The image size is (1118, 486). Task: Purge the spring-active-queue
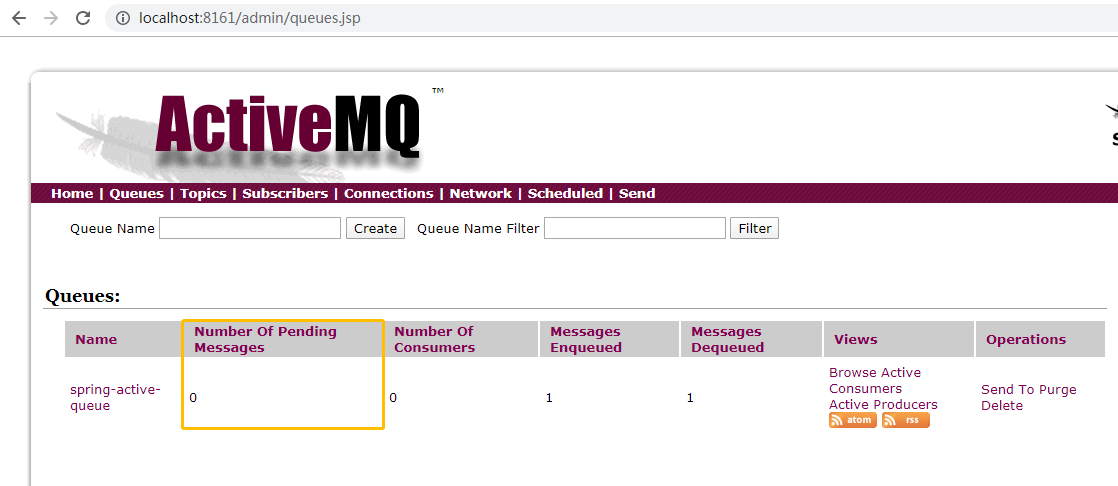coord(1057,390)
